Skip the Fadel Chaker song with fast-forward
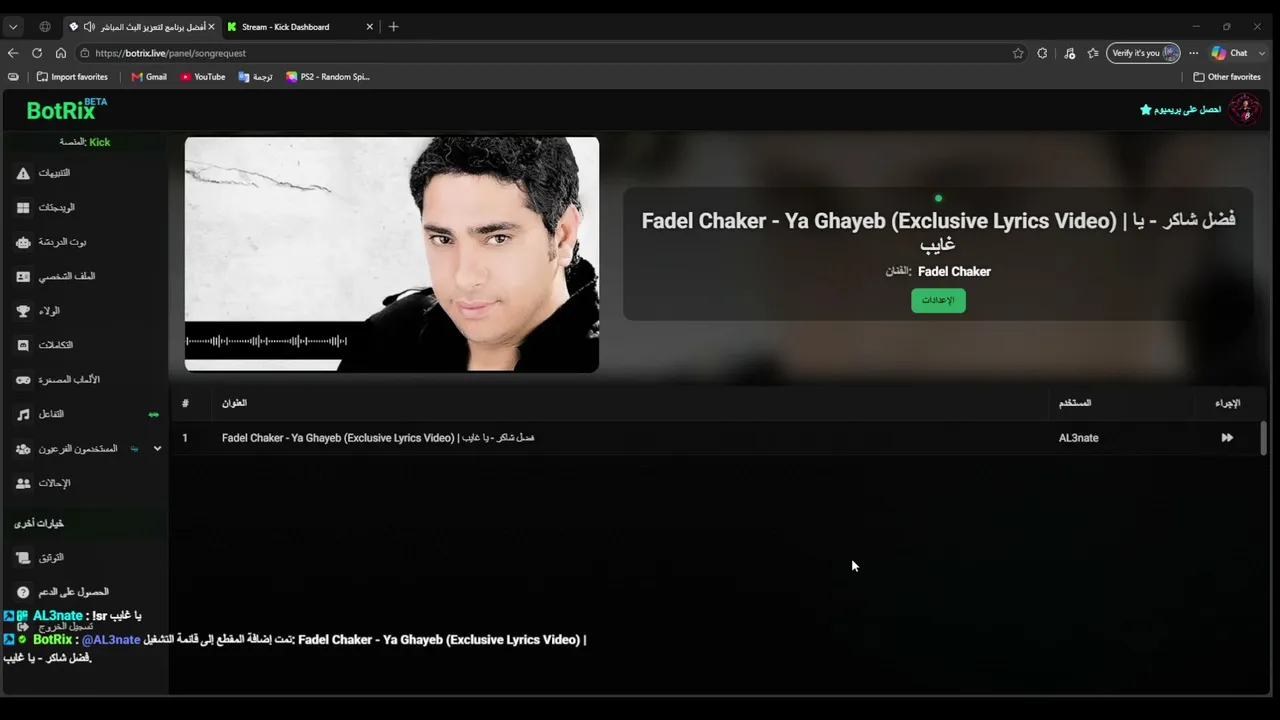Image resolution: width=1280 pixels, height=720 pixels. [x=1227, y=438]
